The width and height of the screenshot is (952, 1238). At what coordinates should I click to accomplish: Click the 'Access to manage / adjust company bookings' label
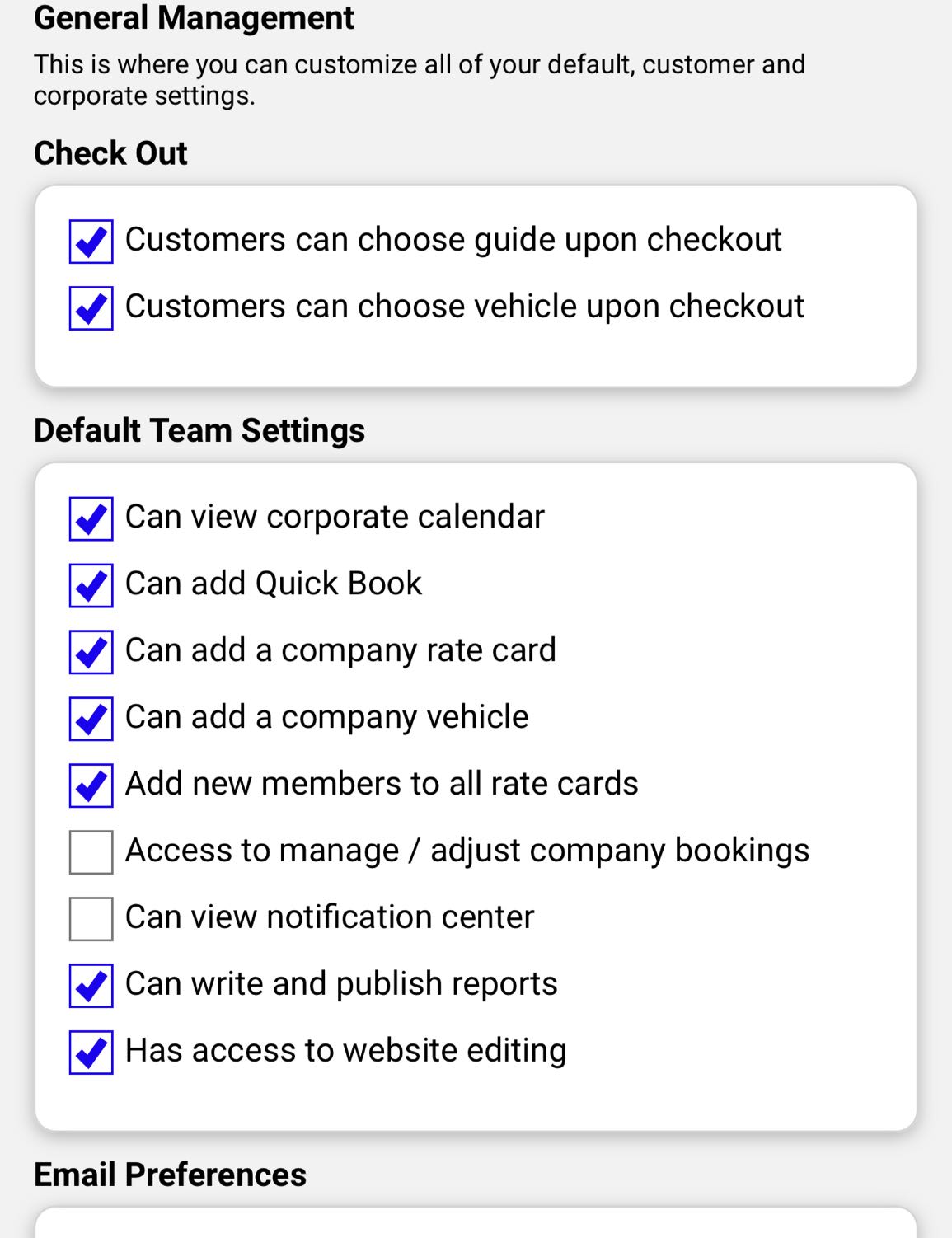tap(467, 851)
